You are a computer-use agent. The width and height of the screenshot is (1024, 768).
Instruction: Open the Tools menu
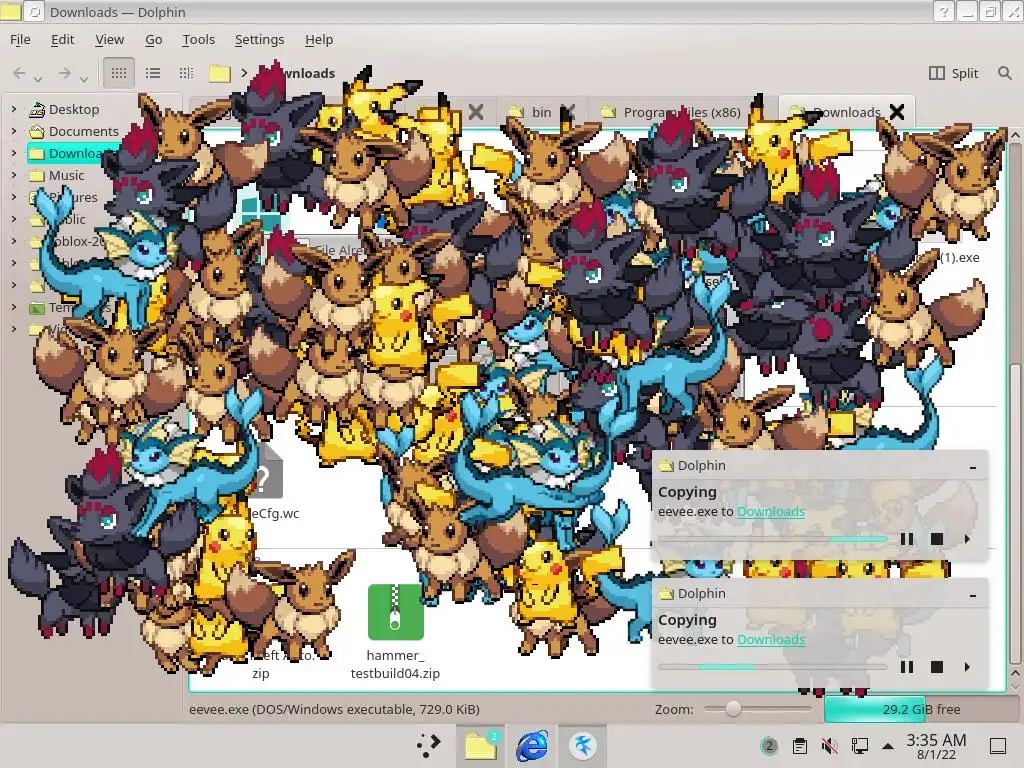click(x=199, y=39)
